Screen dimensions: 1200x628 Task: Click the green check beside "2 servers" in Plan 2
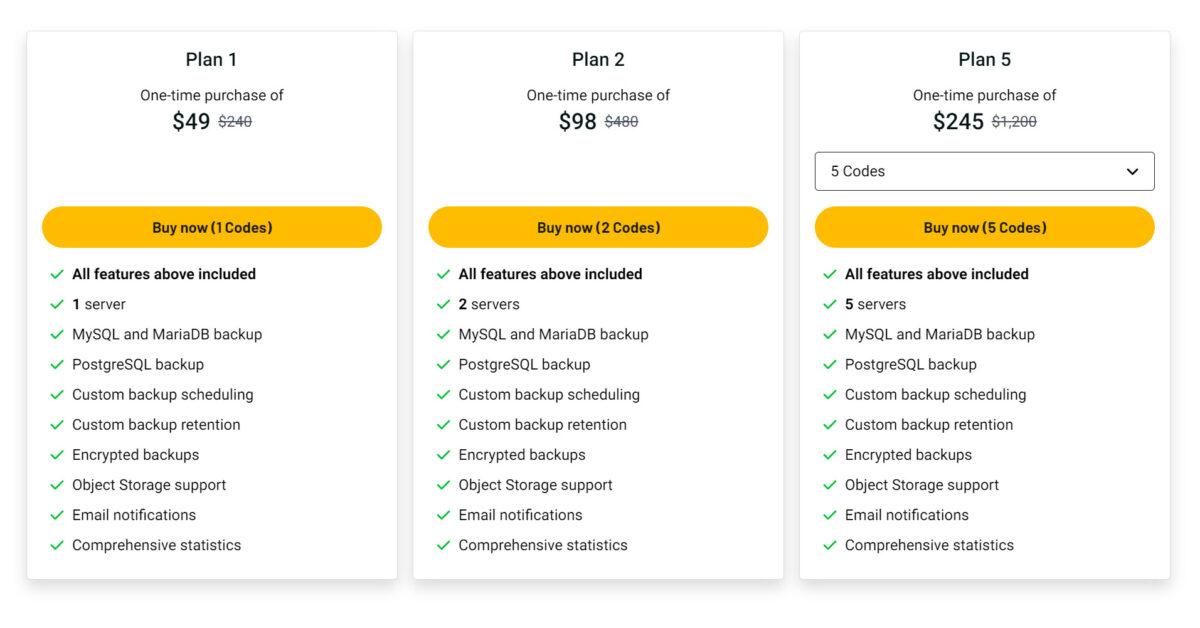click(x=444, y=304)
